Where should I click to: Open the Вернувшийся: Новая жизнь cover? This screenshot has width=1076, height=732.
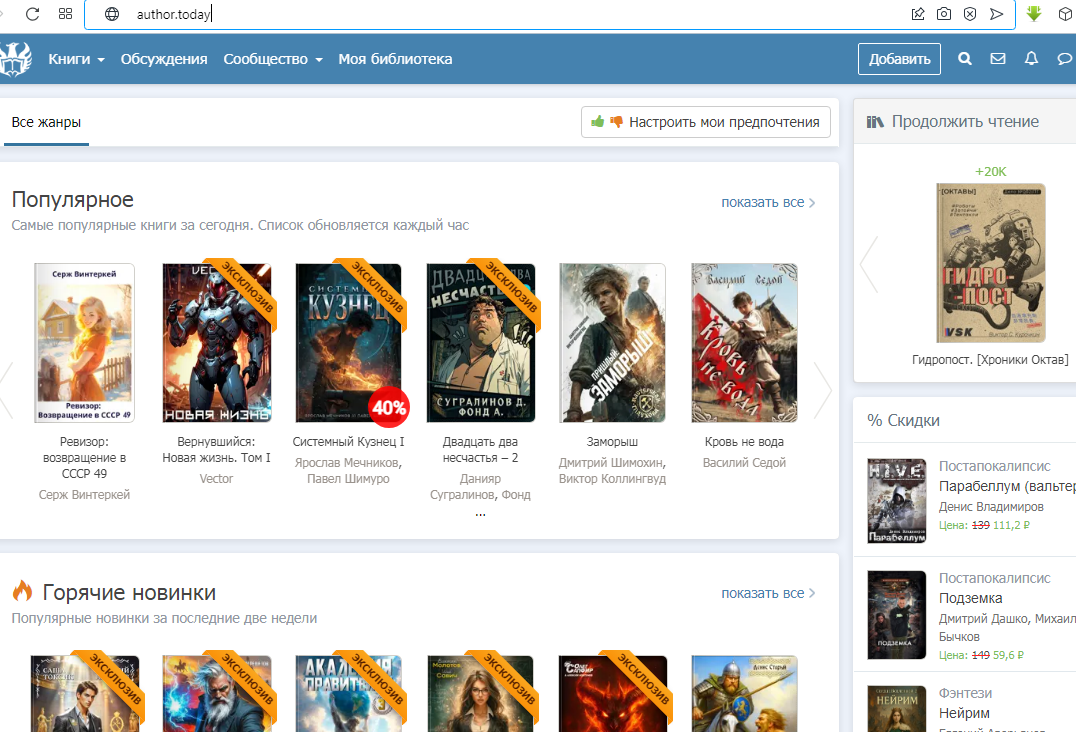point(216,342)
